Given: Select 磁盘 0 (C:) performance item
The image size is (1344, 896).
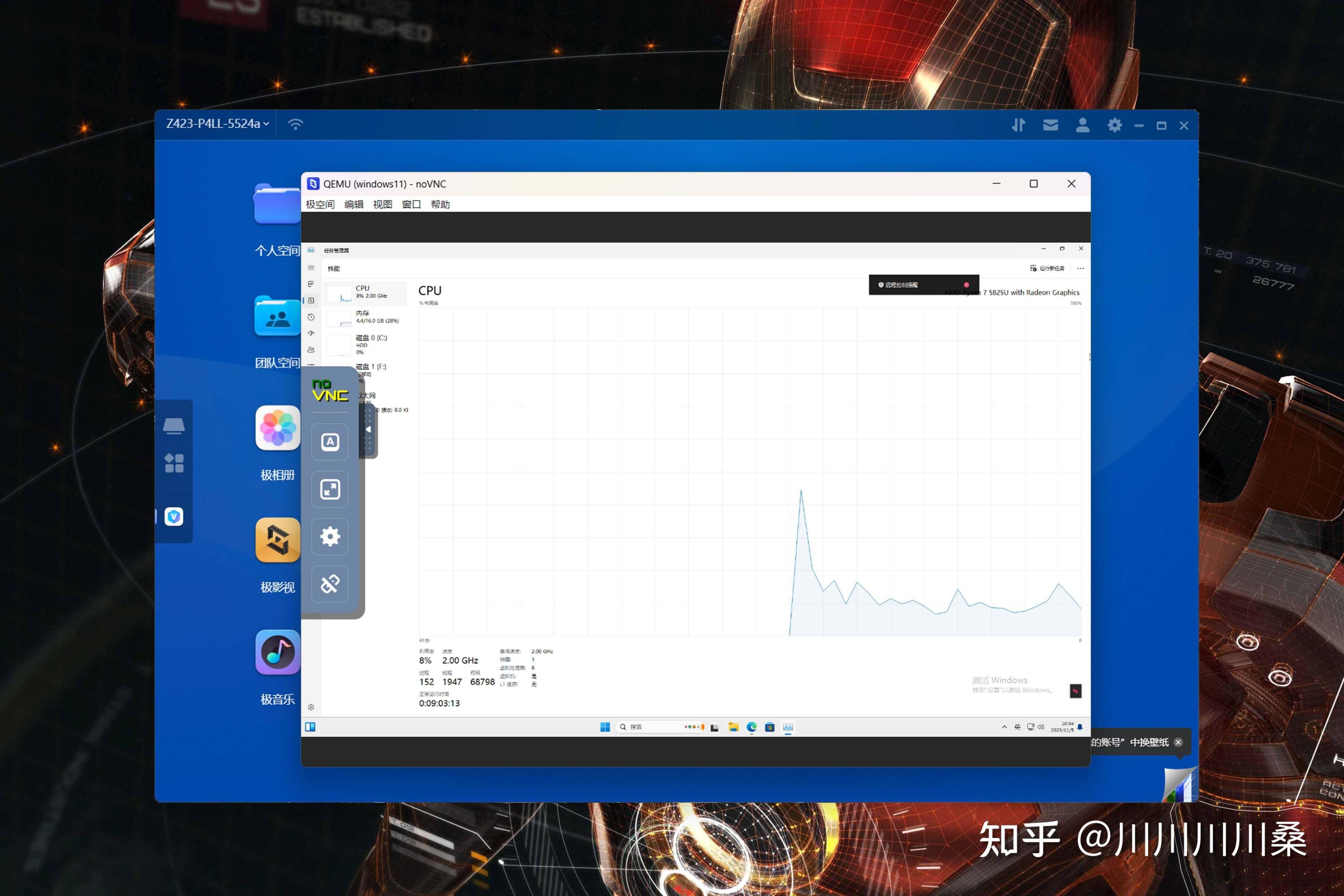Looking at the screenshot, I should click(366, 344).
